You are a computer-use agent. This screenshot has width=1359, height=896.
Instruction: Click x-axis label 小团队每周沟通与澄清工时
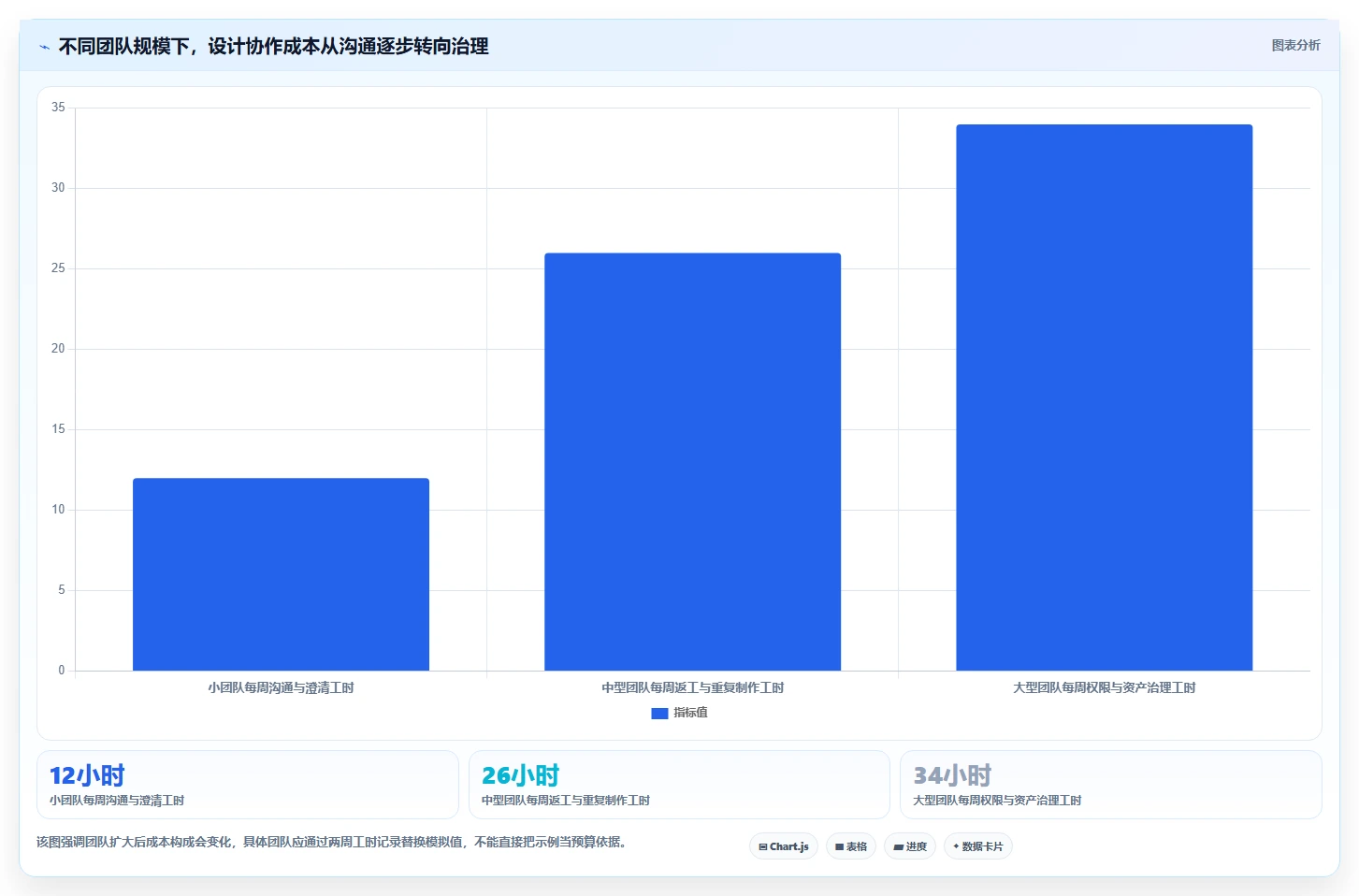(x=281, y=687)
